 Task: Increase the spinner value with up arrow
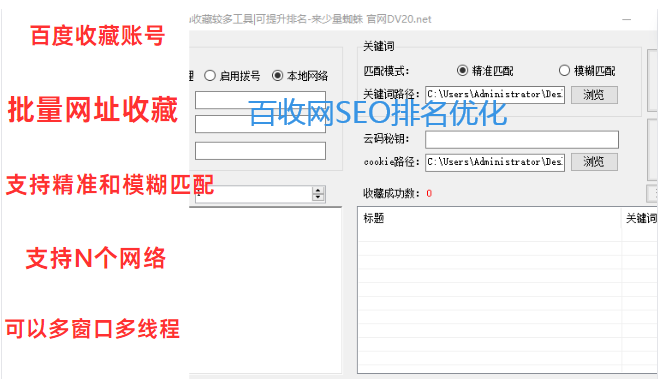tap(318, 190)
